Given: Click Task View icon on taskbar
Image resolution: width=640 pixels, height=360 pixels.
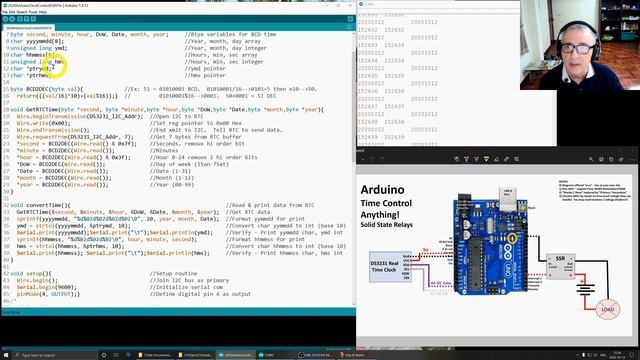Looking at the screenshot, I should (x=116, y=355).
